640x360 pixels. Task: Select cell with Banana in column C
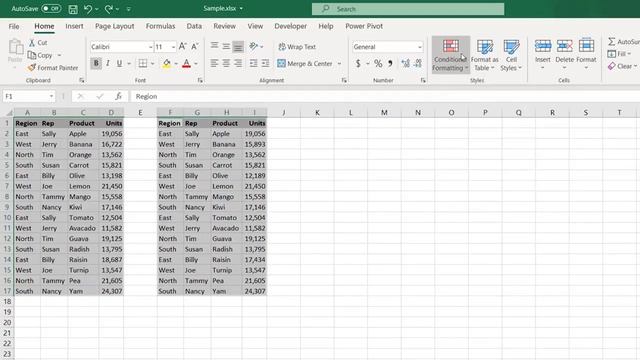[x=83, y=144]
